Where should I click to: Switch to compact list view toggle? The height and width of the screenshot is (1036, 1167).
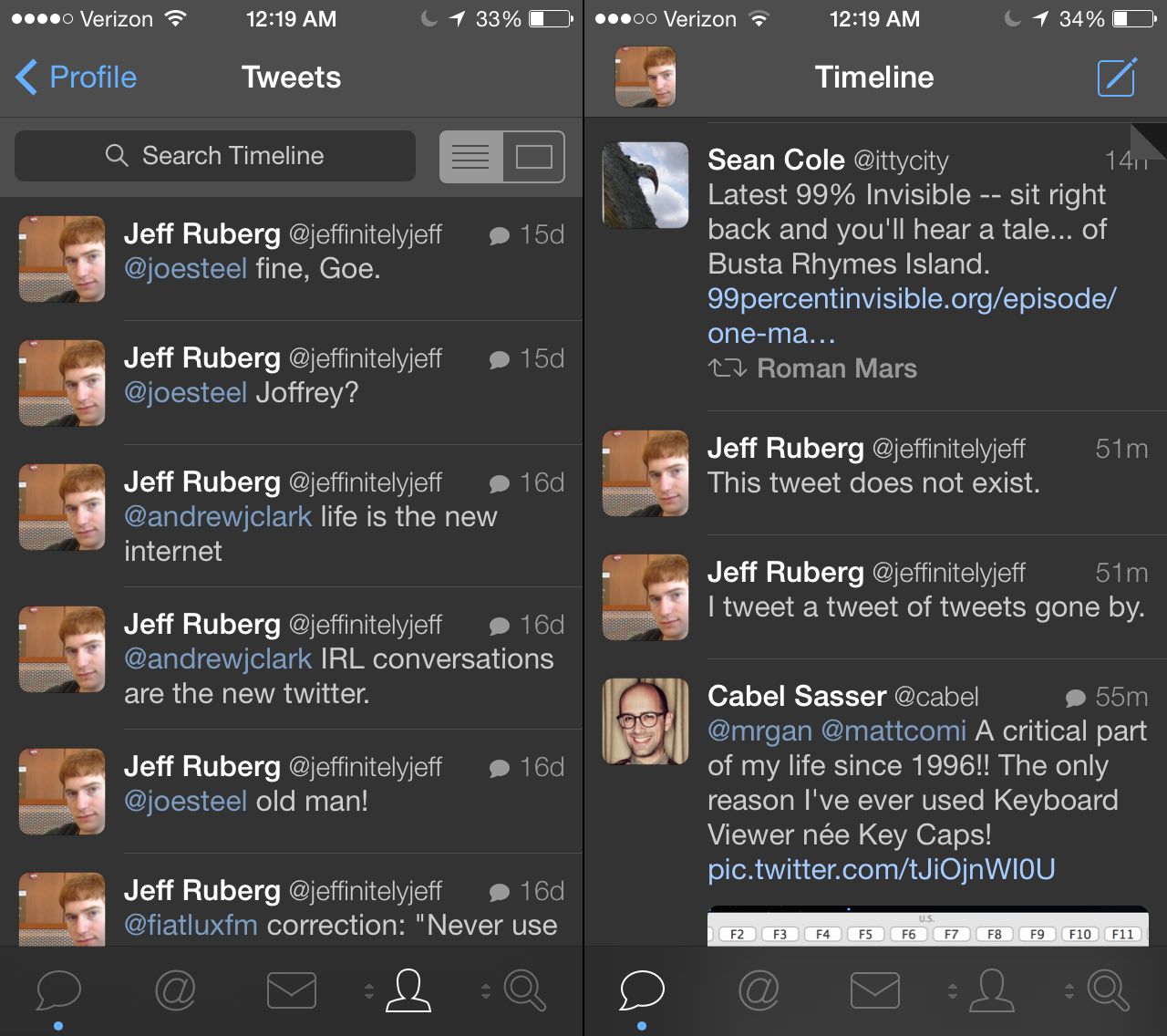click(x=470, y=157)
